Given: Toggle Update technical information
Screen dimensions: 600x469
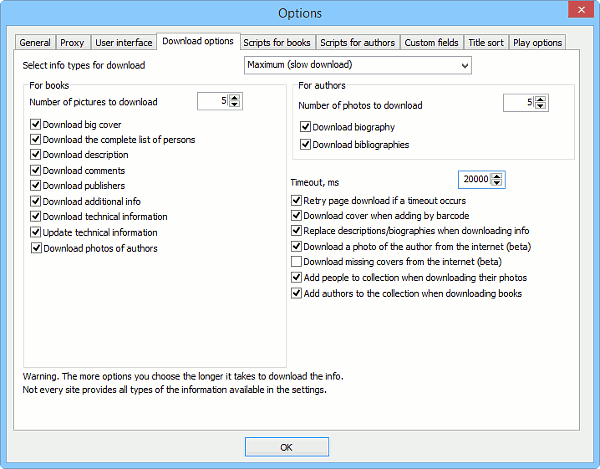Looking at the screenshot, I should point(36,232).
